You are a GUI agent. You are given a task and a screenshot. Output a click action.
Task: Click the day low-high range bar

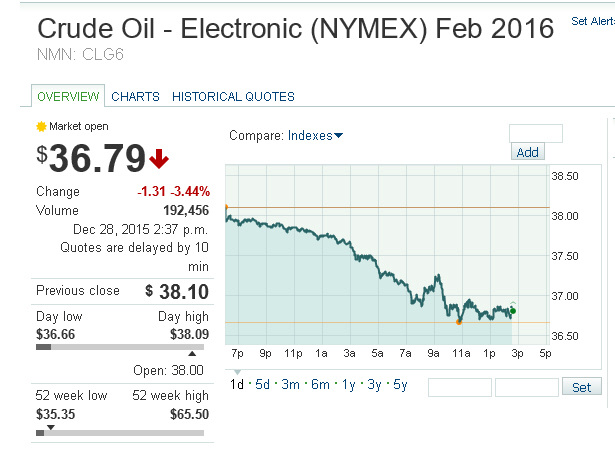click(119, 347)
